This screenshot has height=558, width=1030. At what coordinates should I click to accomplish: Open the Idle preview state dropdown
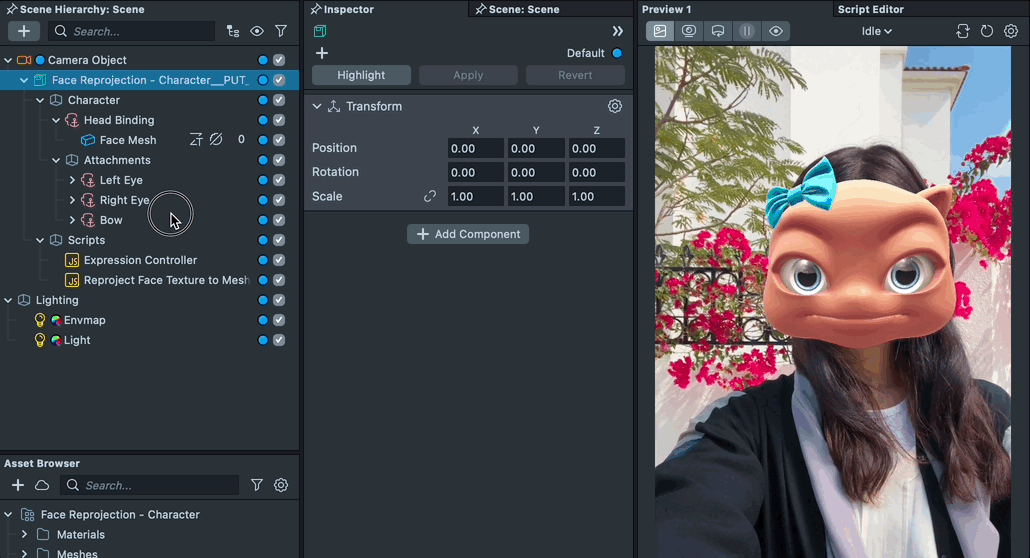(x=876, y=31)
